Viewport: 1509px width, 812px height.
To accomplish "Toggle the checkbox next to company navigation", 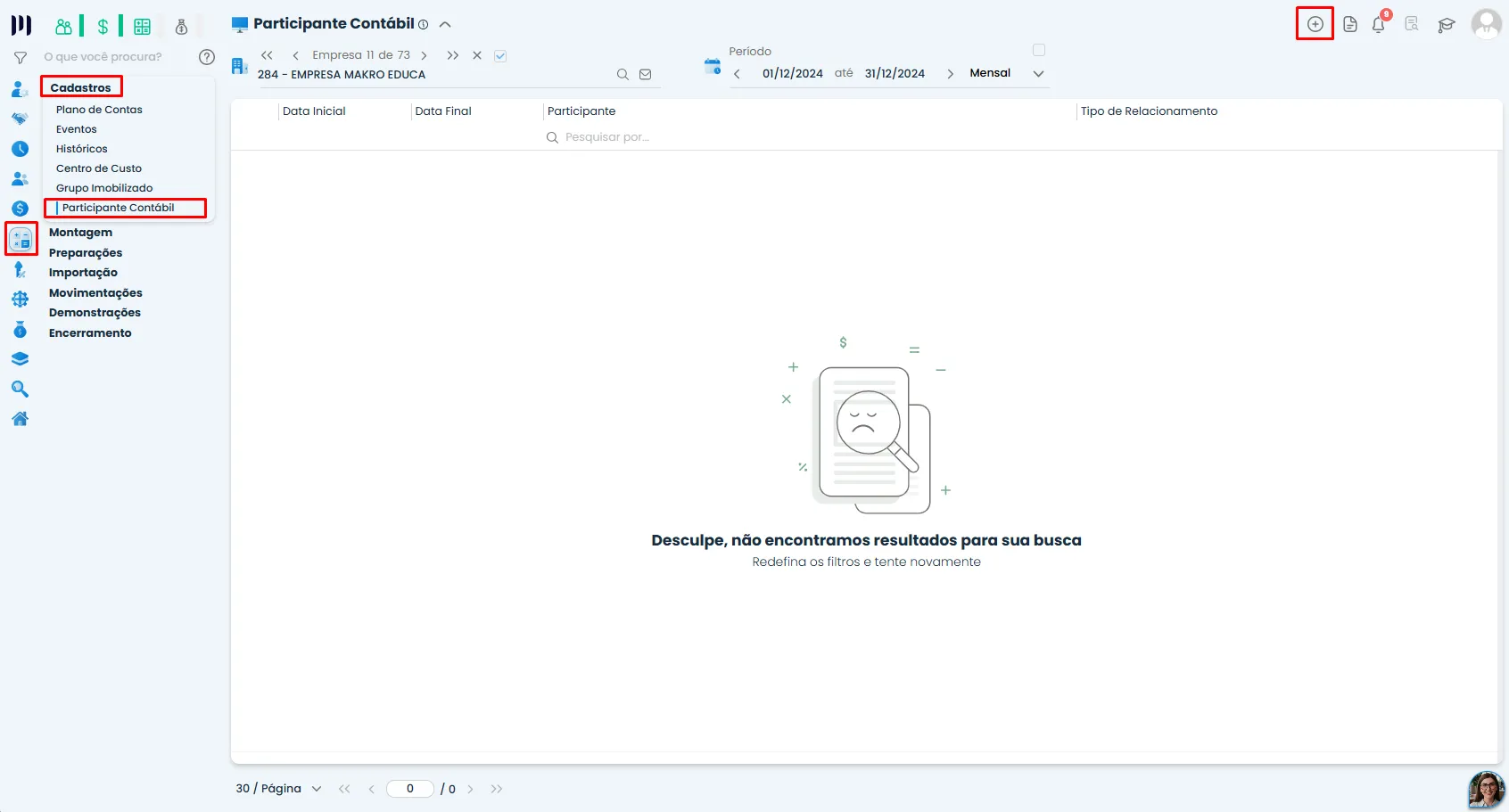I will pos(500,55).
